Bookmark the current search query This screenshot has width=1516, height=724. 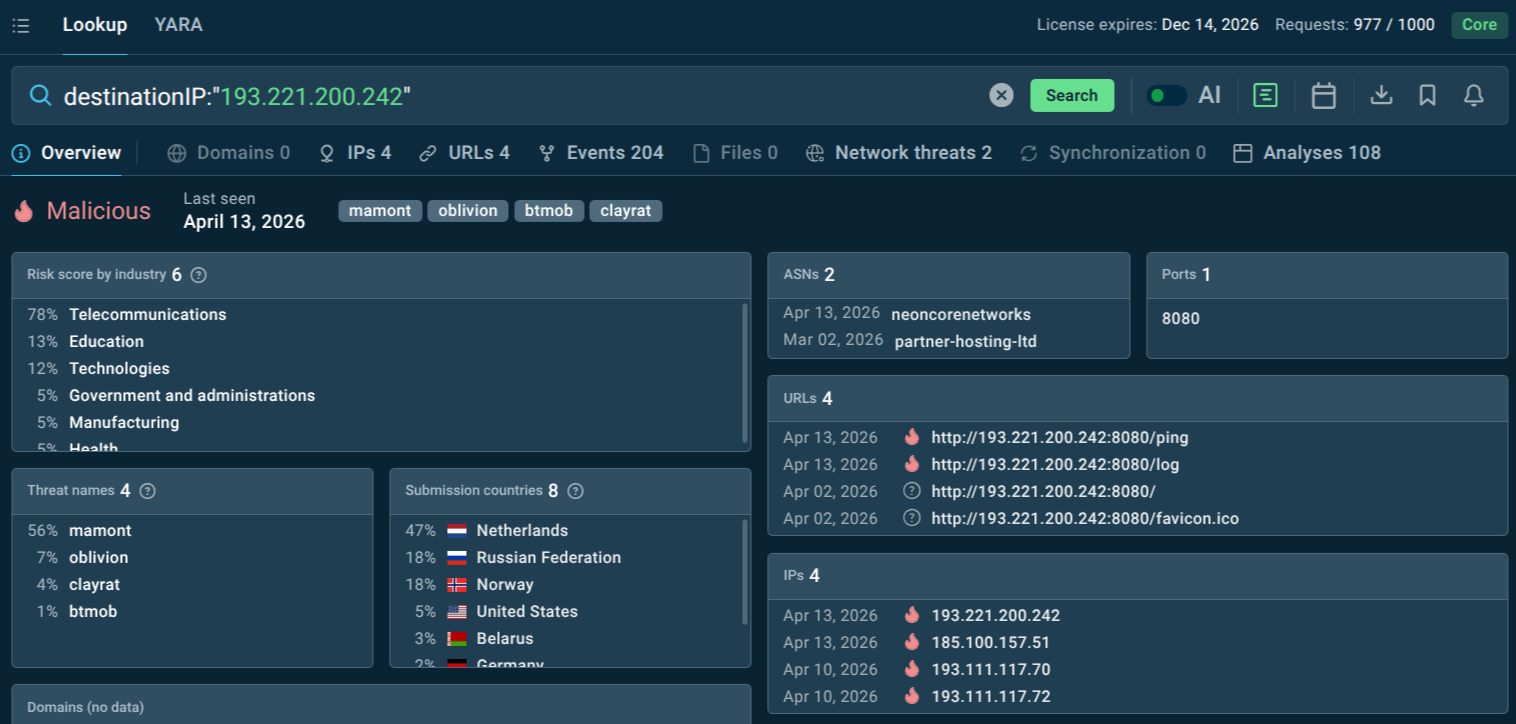[1427, 95]
